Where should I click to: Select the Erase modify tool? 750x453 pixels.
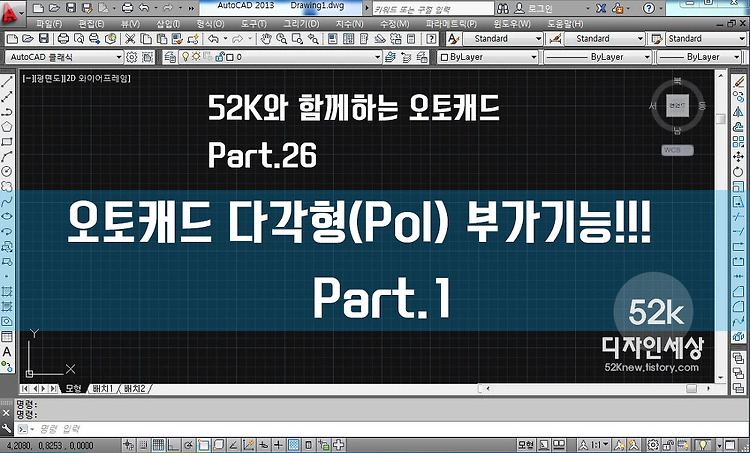coord(739,82)
